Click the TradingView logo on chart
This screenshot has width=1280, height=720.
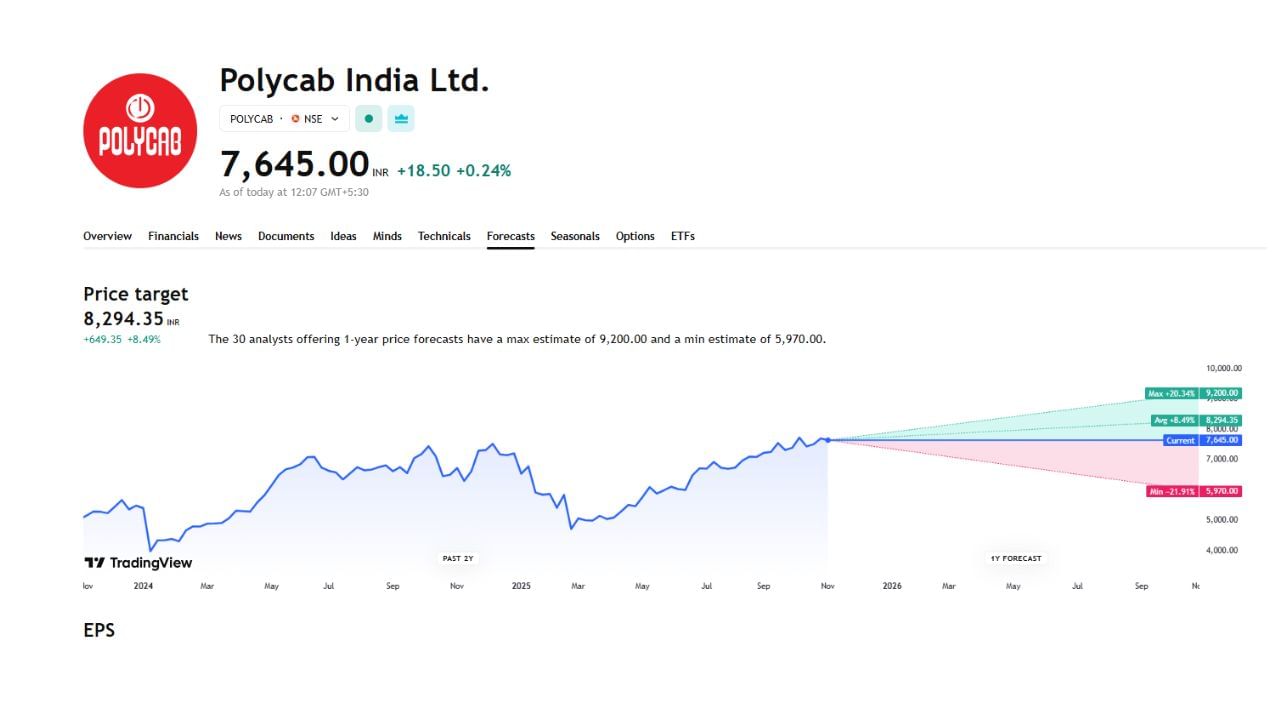pos(138,563)
